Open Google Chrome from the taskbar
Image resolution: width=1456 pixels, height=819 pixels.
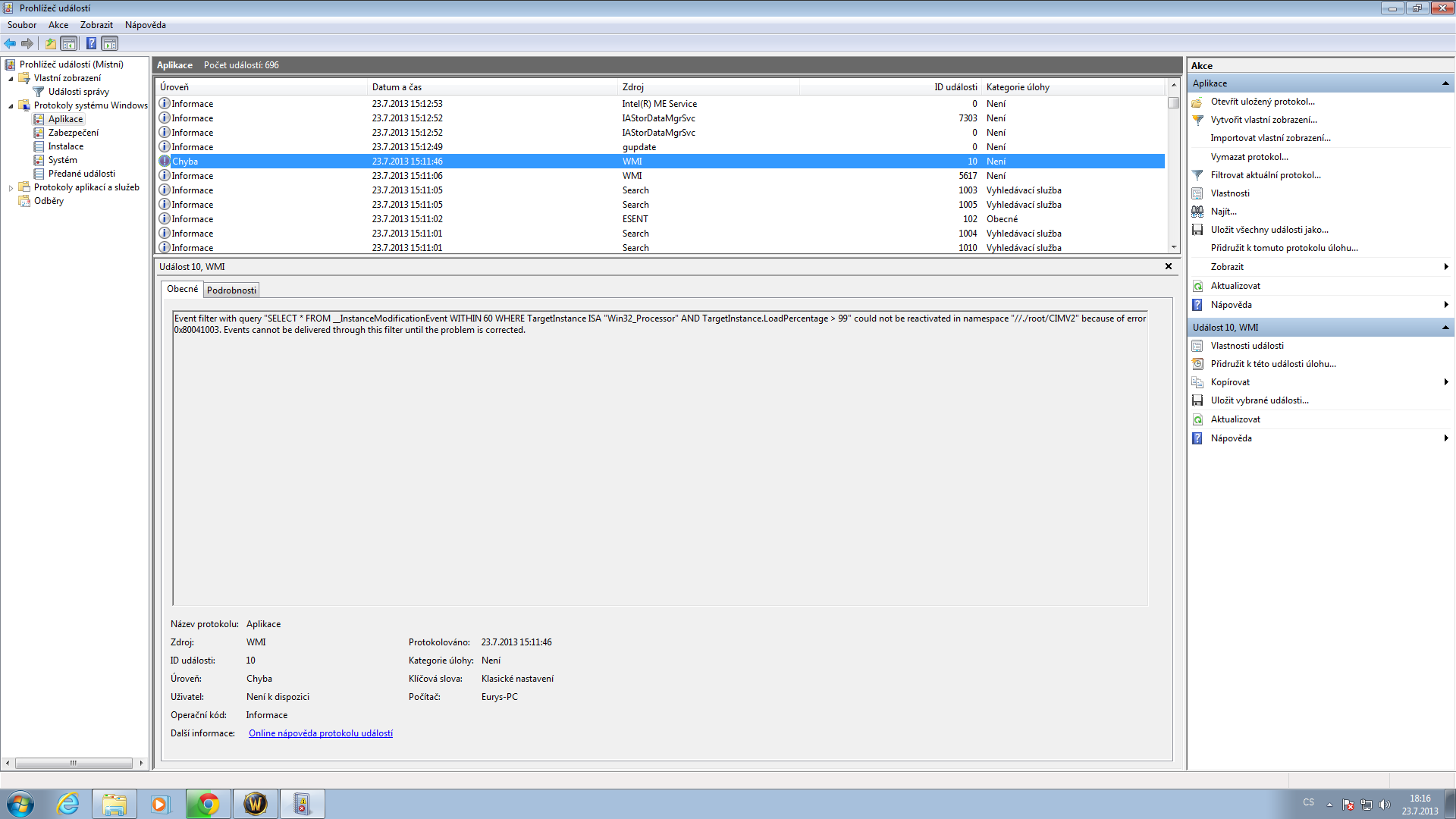208,804
